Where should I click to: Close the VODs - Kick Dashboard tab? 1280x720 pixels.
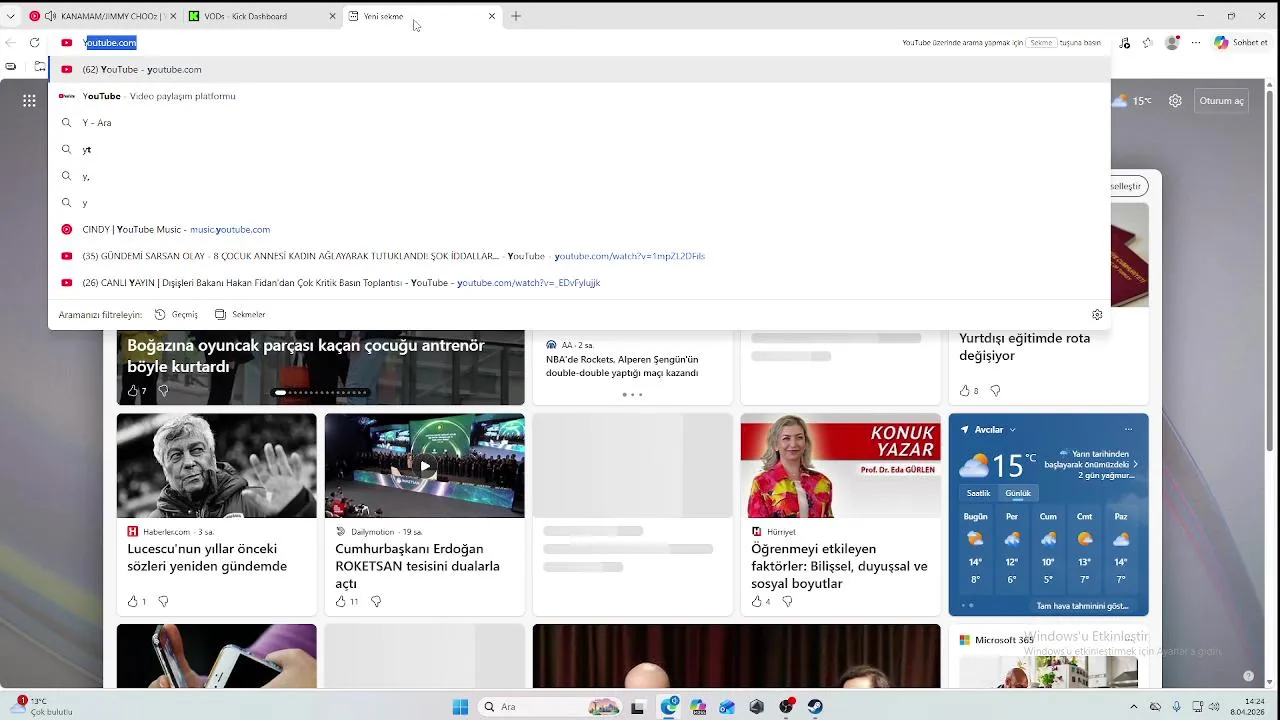click(332, 16)
